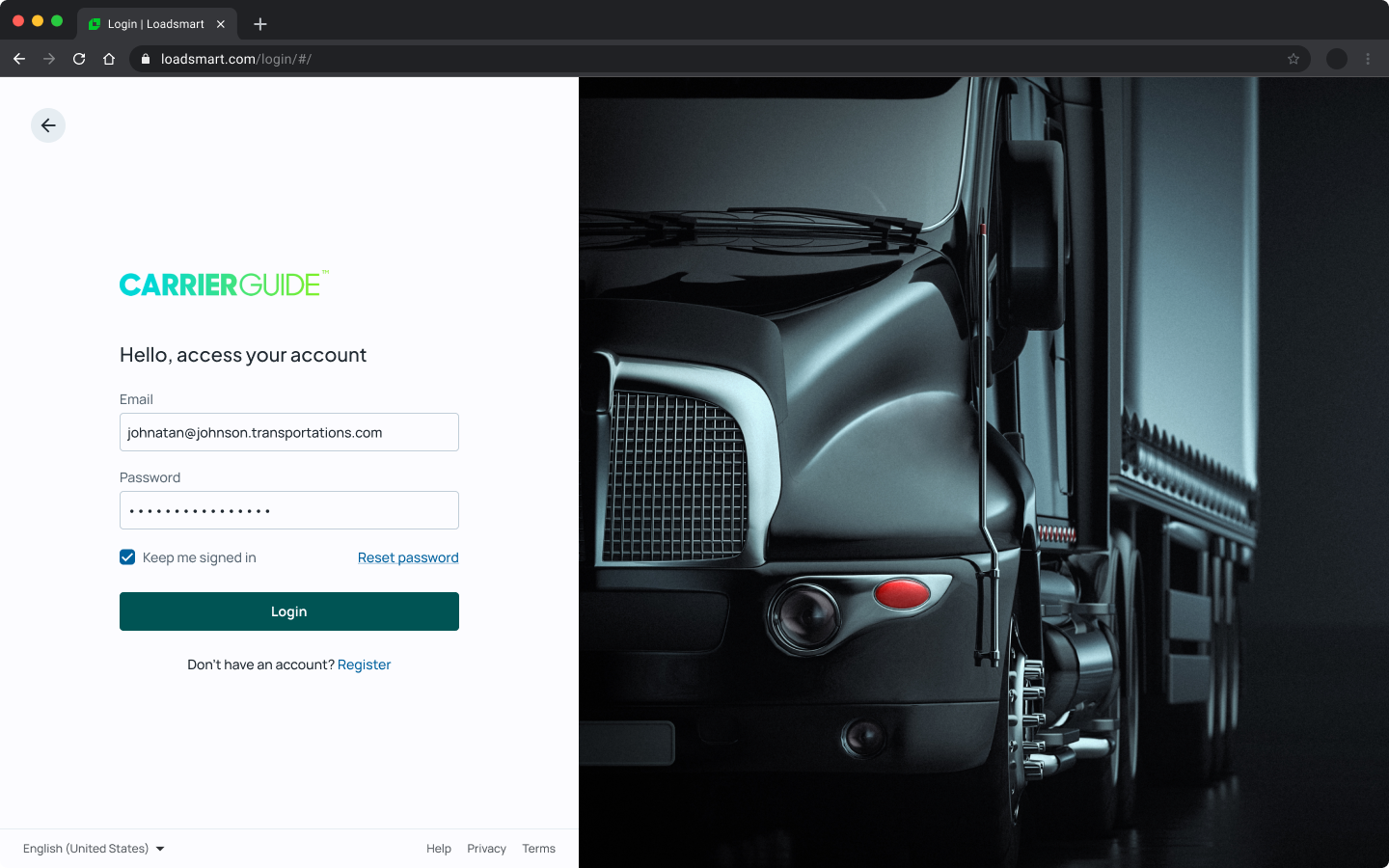Click inside the Email input field
Screen dimensions: 1389x868
tap(288, 432)
